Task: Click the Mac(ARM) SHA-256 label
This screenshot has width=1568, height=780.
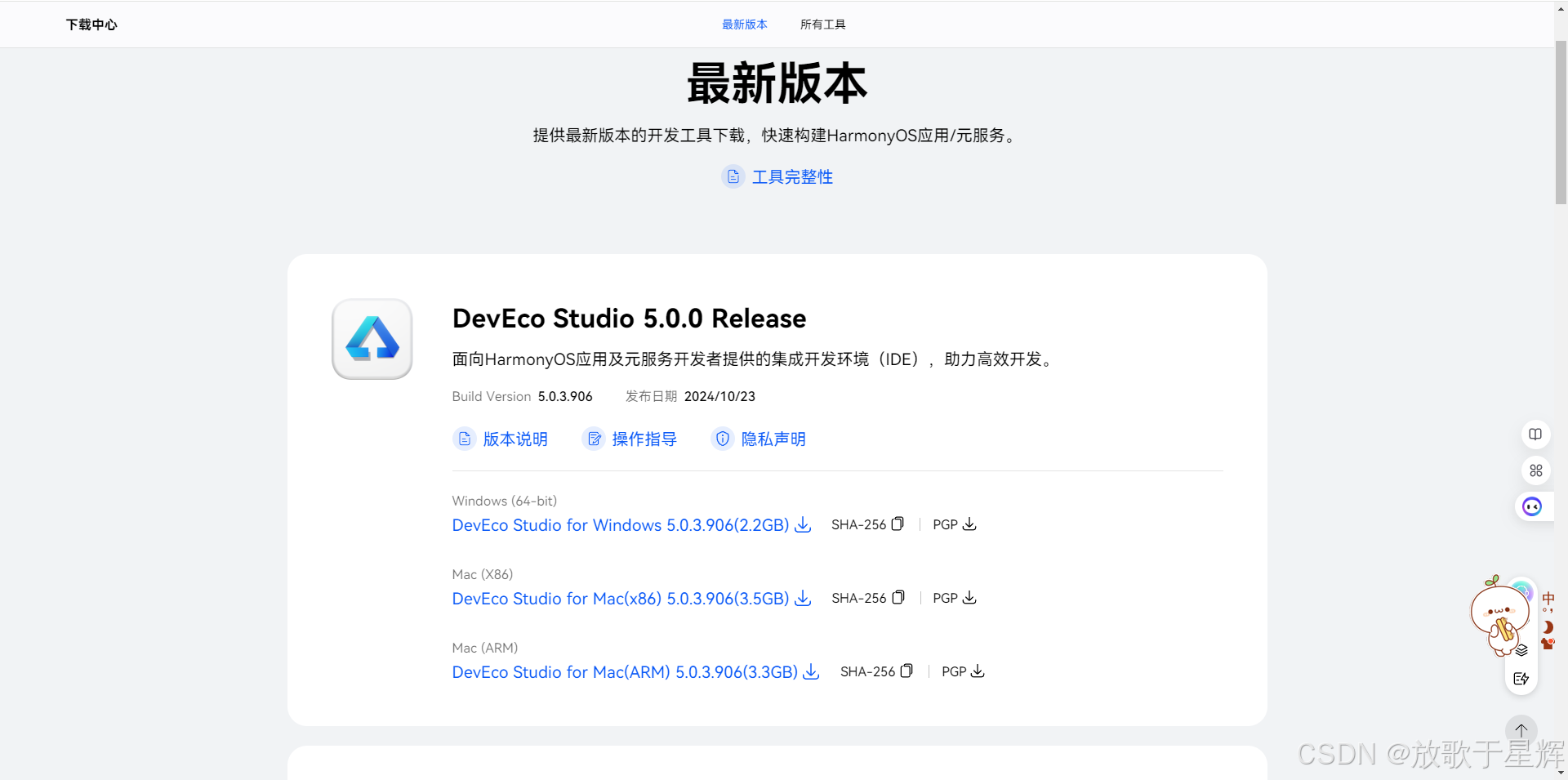Action: (x=867, y=671)
